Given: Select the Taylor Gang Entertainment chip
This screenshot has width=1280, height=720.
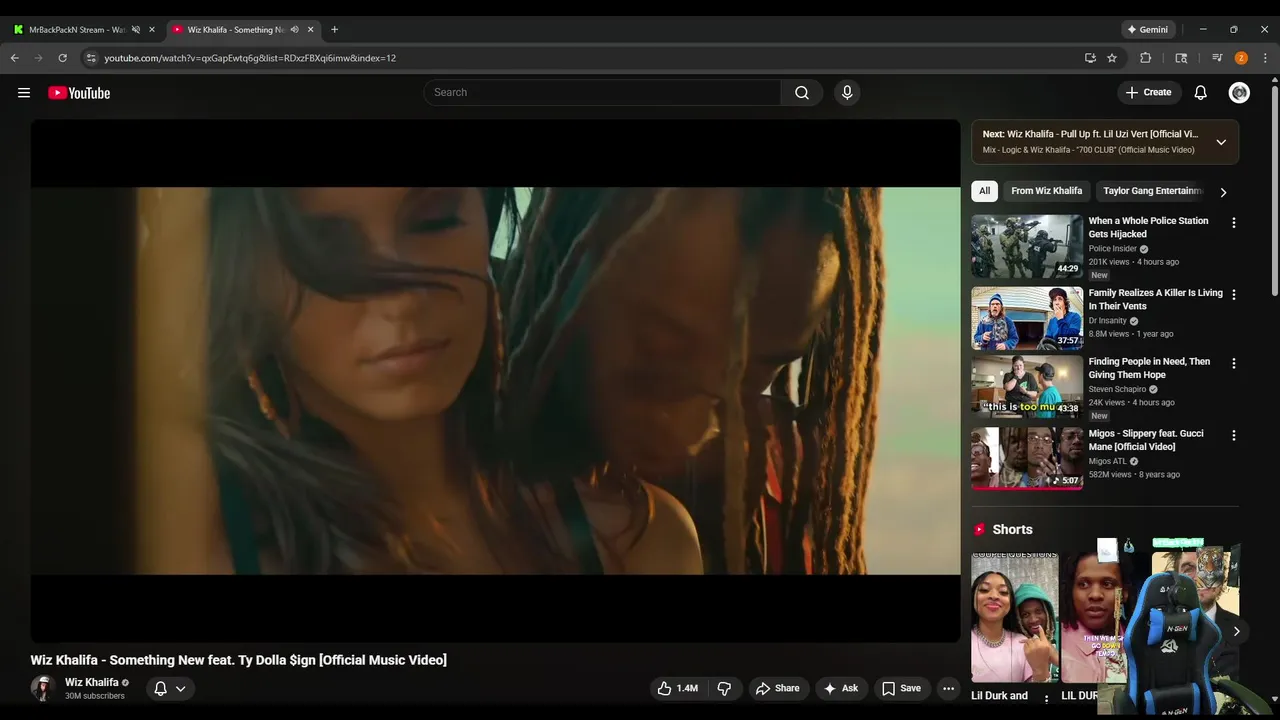Looking at the screenshot, I should (1152, 191).
